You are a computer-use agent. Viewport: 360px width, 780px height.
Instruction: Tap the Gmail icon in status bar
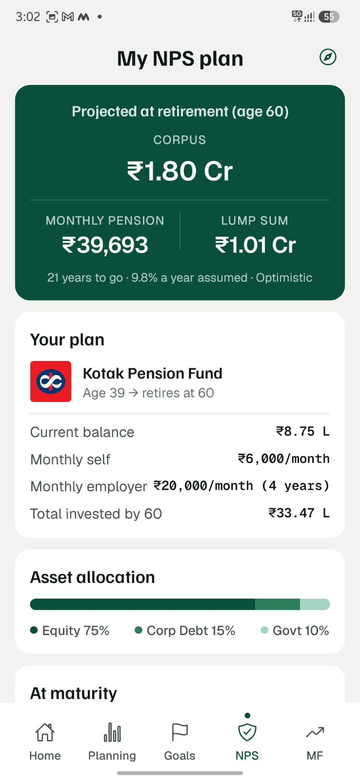pyautogui.click(x=68, y=17)
